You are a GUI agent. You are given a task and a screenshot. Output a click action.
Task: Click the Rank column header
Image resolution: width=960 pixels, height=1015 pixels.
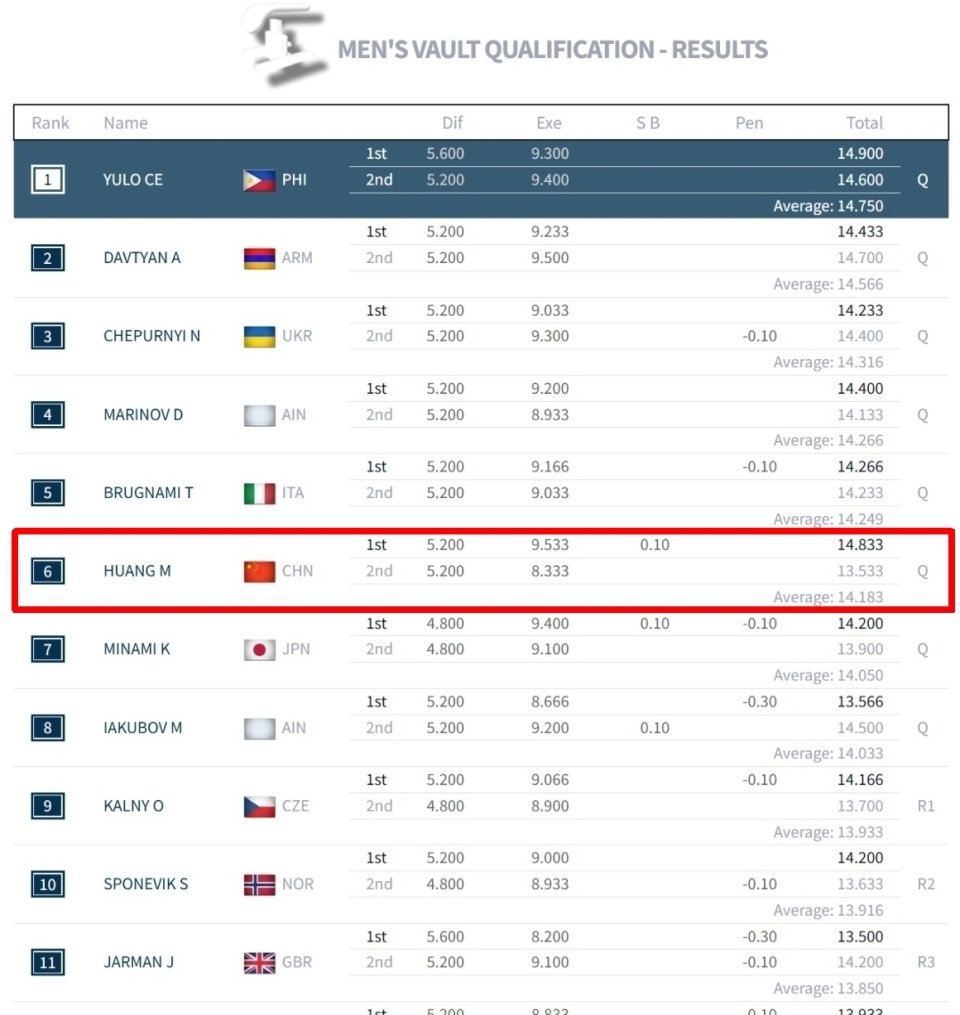(51, 123)
